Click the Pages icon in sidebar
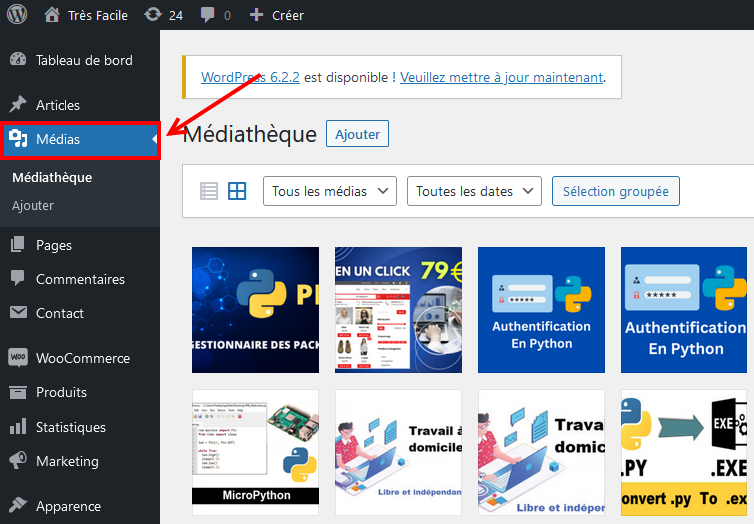Image resolution: width=754 pixels, height=524 pixels. 18,244
